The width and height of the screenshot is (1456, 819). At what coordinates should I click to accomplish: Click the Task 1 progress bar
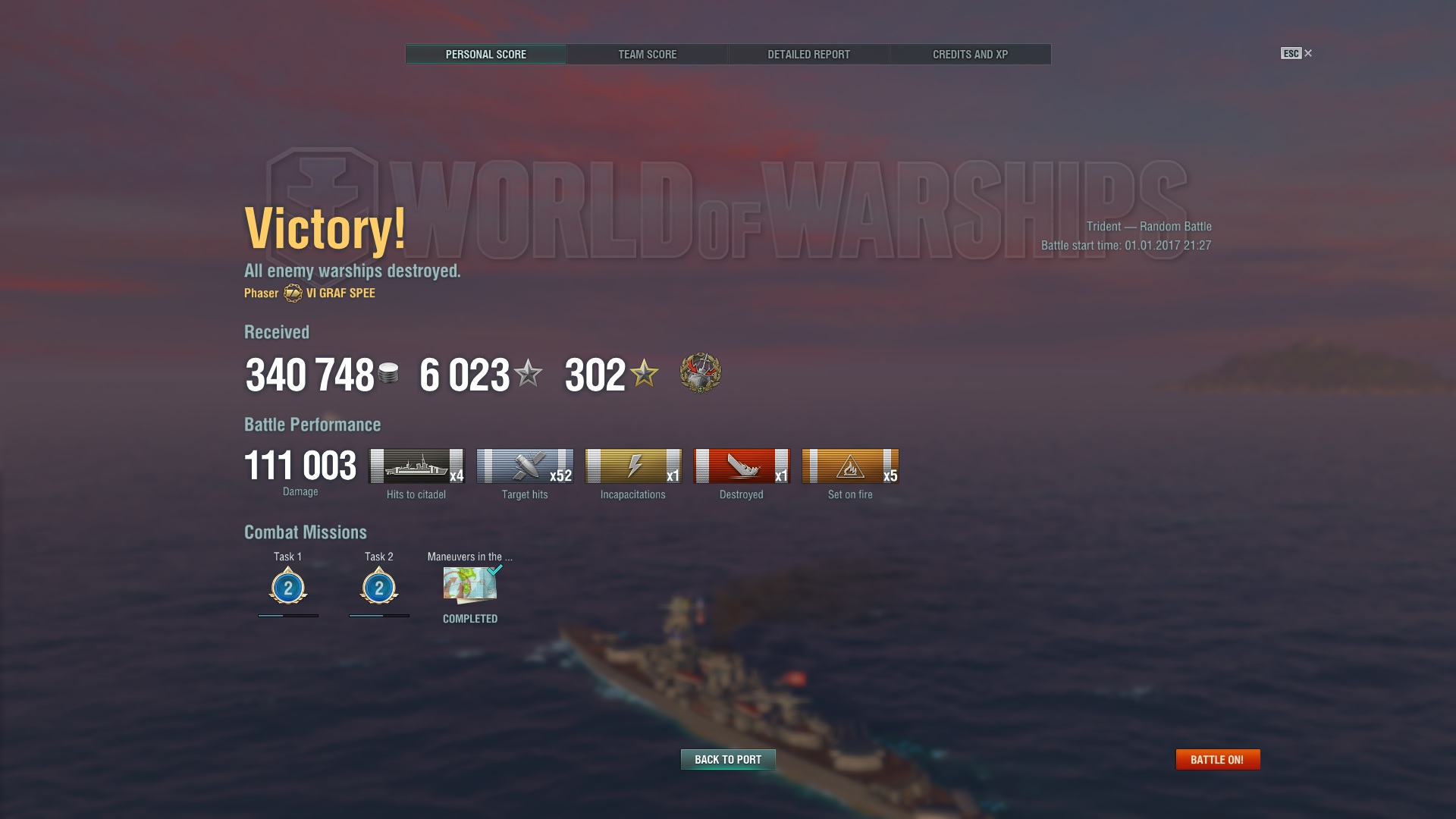[x=288, y=616]
